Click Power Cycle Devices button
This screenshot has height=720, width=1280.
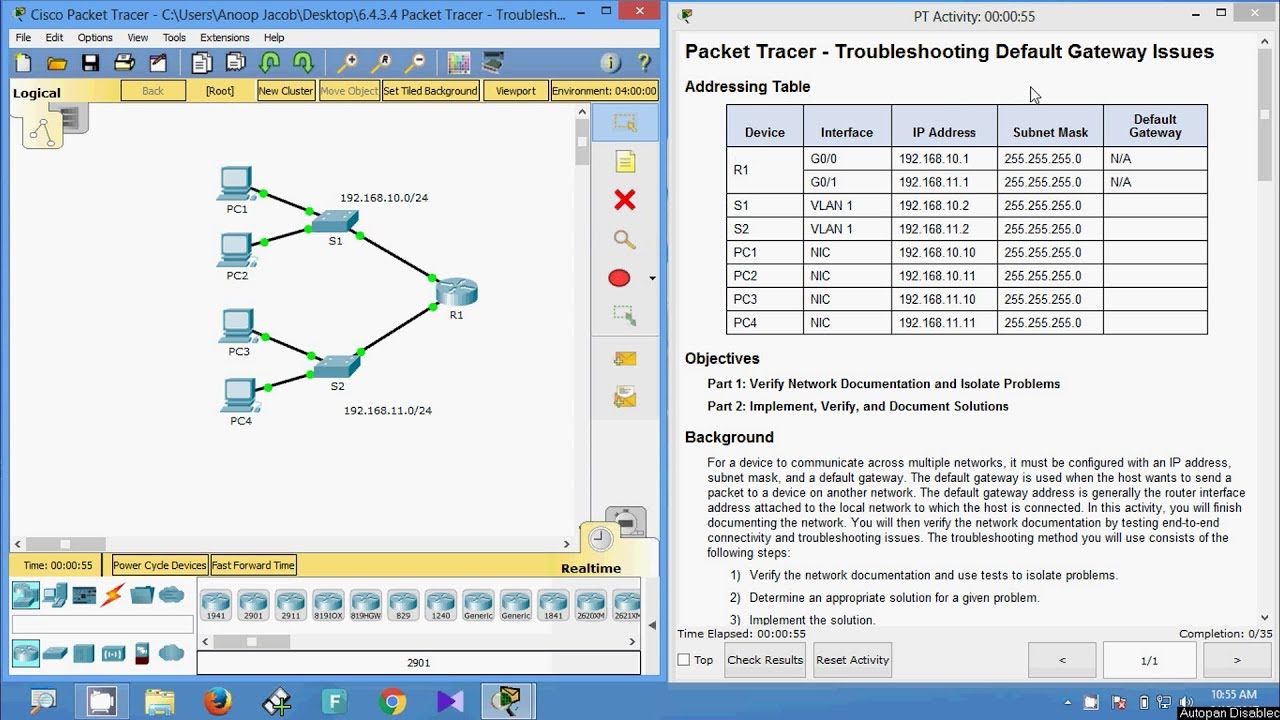pos(160,565)
